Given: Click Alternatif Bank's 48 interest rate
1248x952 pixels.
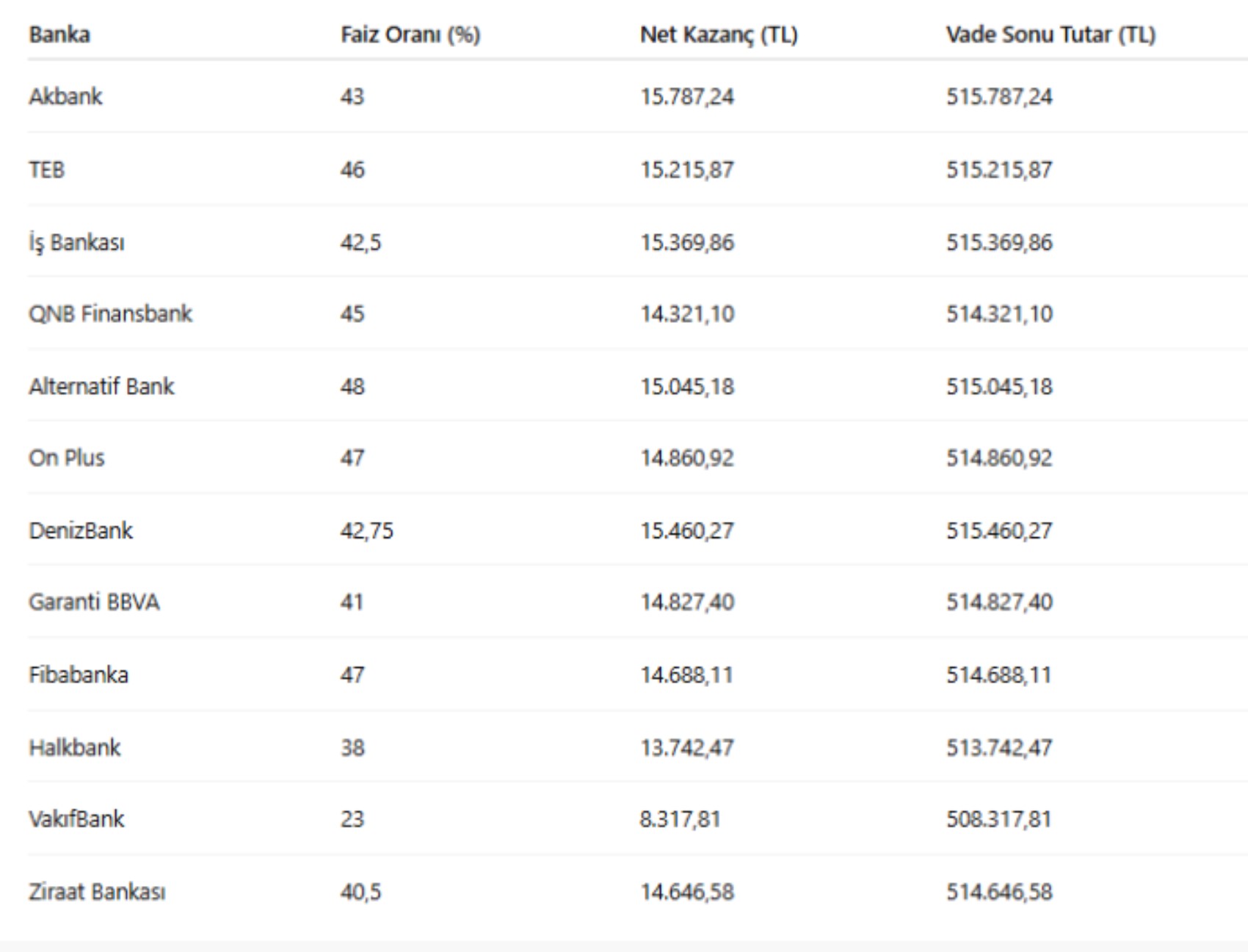Looking at the screenshot, I should tap(352, 386).
